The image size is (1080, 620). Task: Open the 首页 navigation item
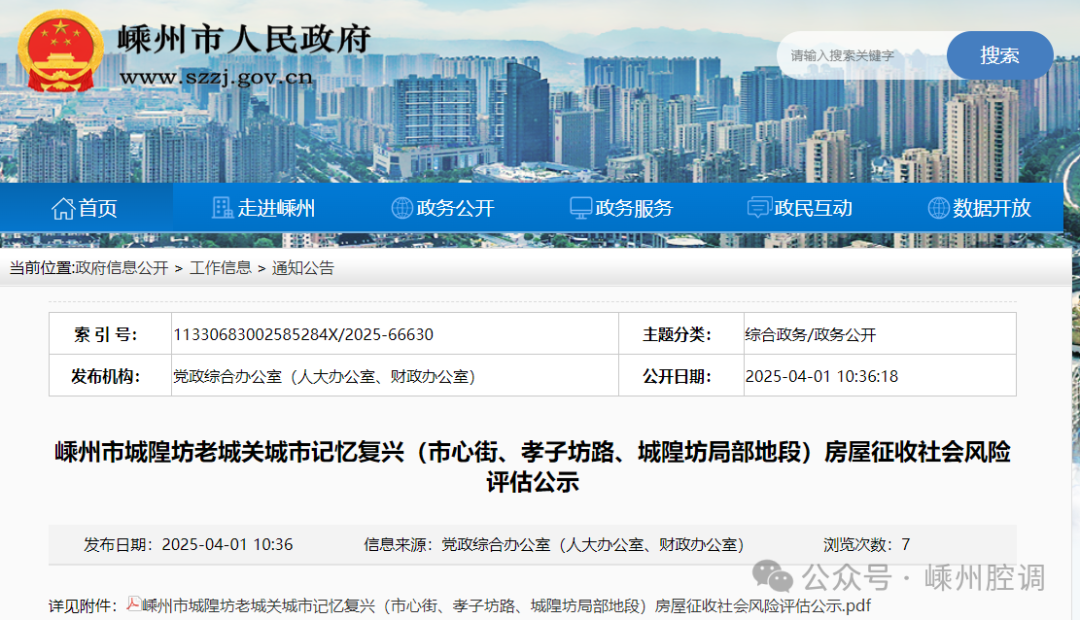[x=98, y=208]
